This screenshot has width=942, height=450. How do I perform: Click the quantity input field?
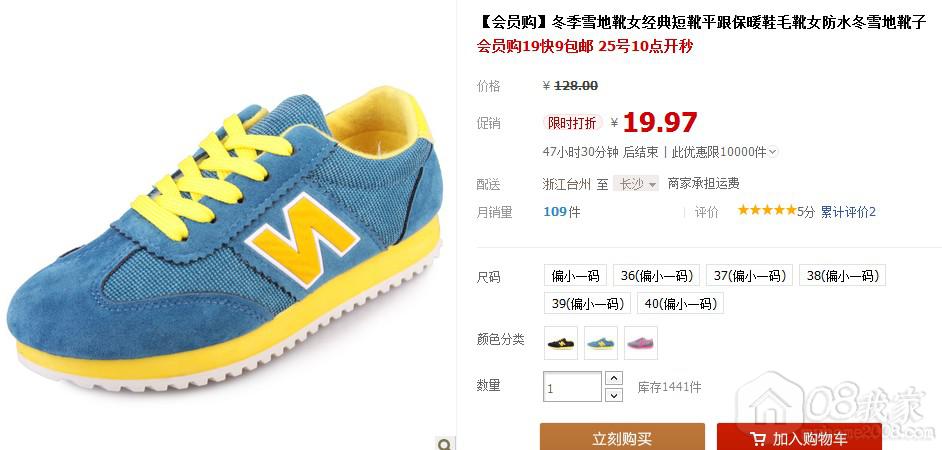pyautogui.click(x=573, y=387)
